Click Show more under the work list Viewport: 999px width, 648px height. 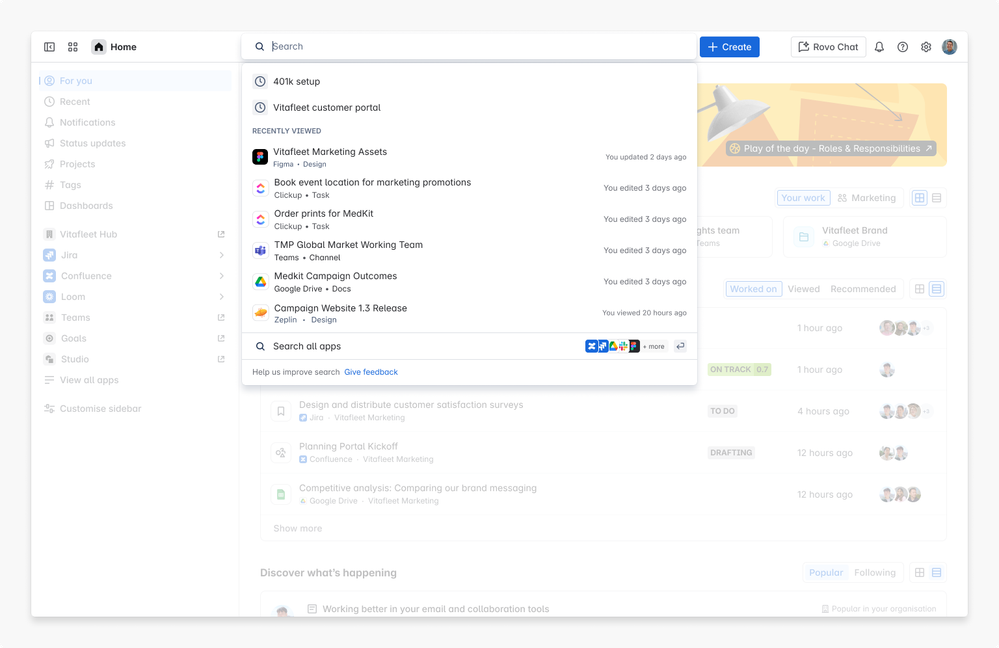pos(298,528)
